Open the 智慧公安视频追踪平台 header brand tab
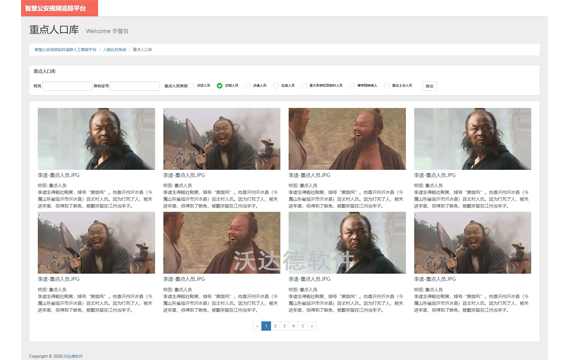The height and width of the screenshot is (360, 570). click(x=59, y=8)
